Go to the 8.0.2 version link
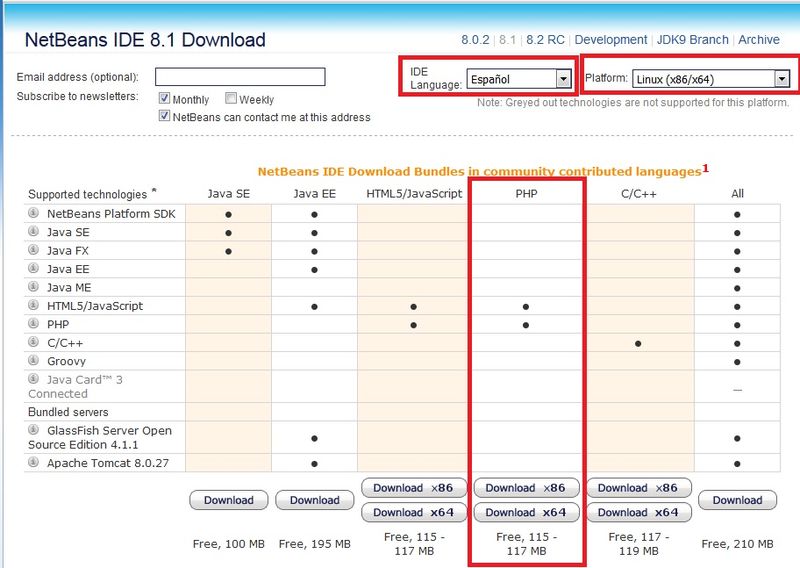 475,40
